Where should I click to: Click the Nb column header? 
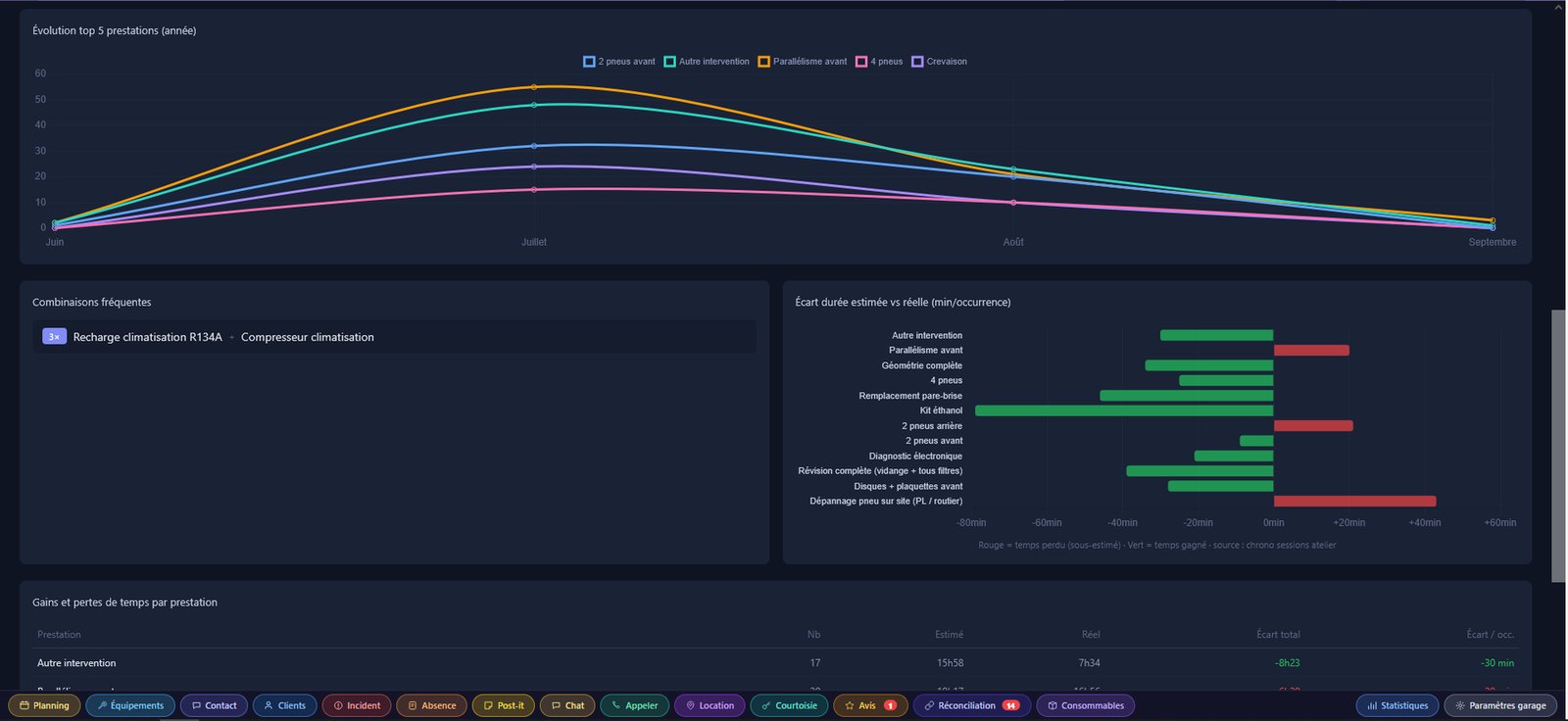(x=813, y=635)
